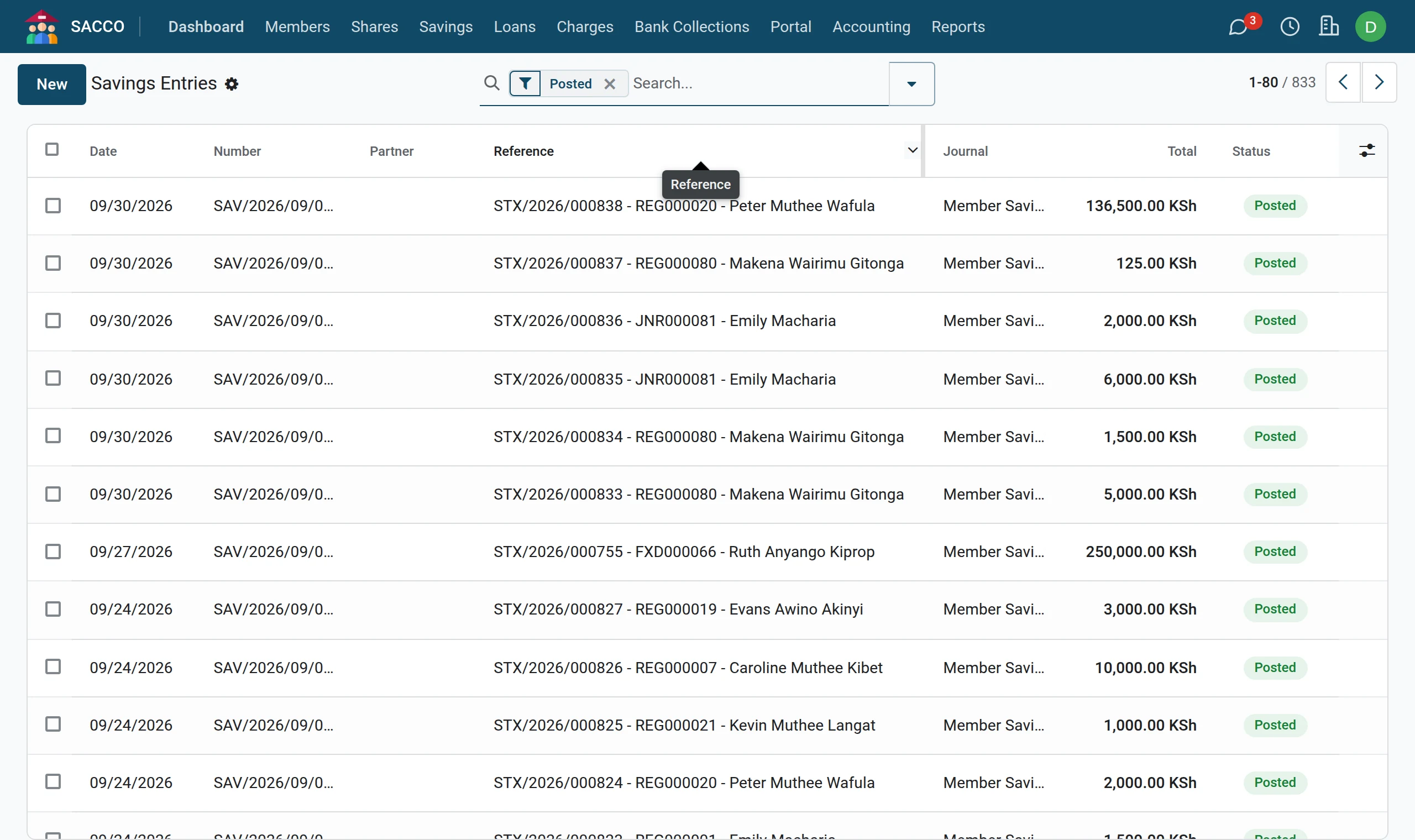This screenshot has height=840, width=1415.
Task: Open the activities clock icon
Action: [x=1290, y=27]
